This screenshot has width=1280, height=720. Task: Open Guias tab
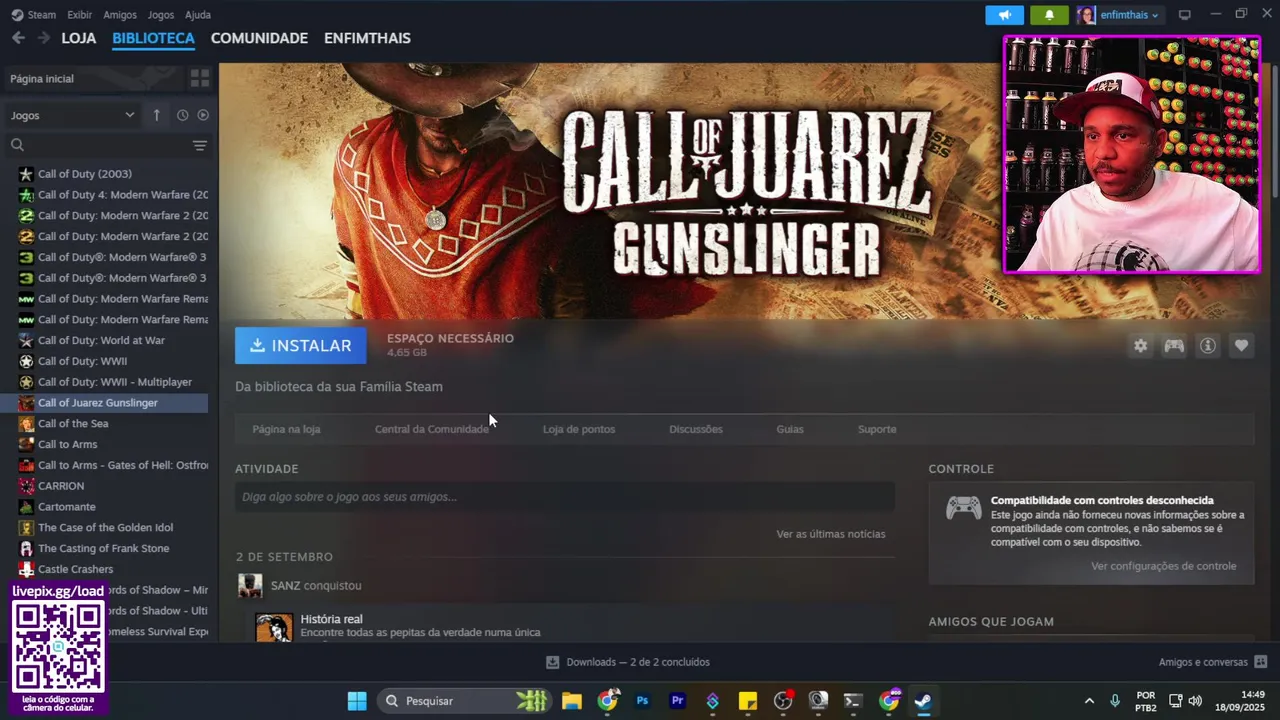[790, 429]
